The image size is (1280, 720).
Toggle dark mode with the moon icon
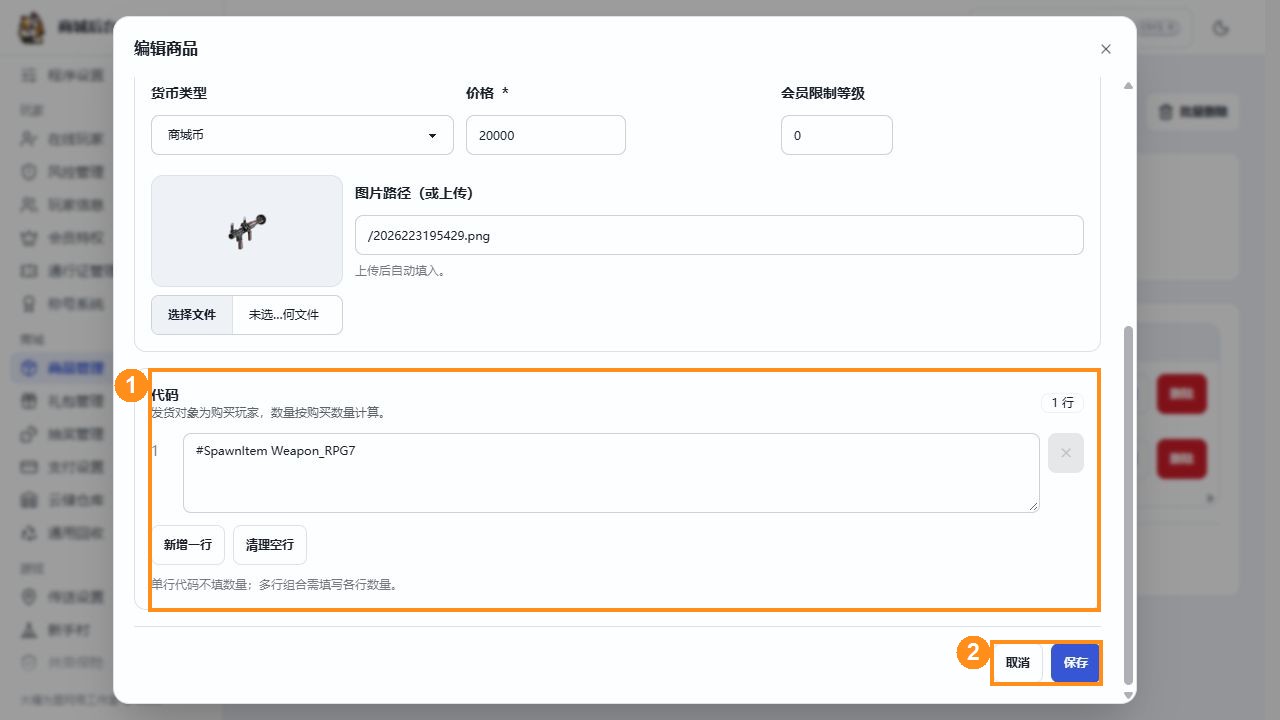tap(1220, 28)
